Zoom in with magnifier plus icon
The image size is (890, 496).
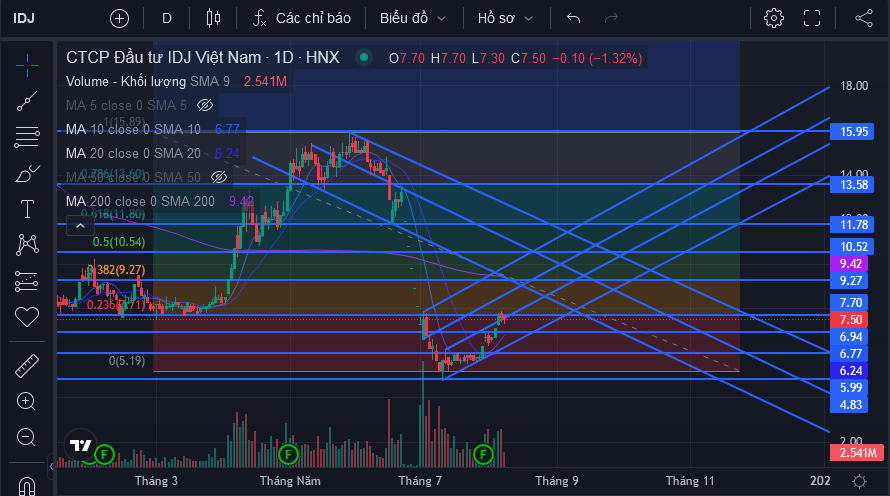(27, 402)
